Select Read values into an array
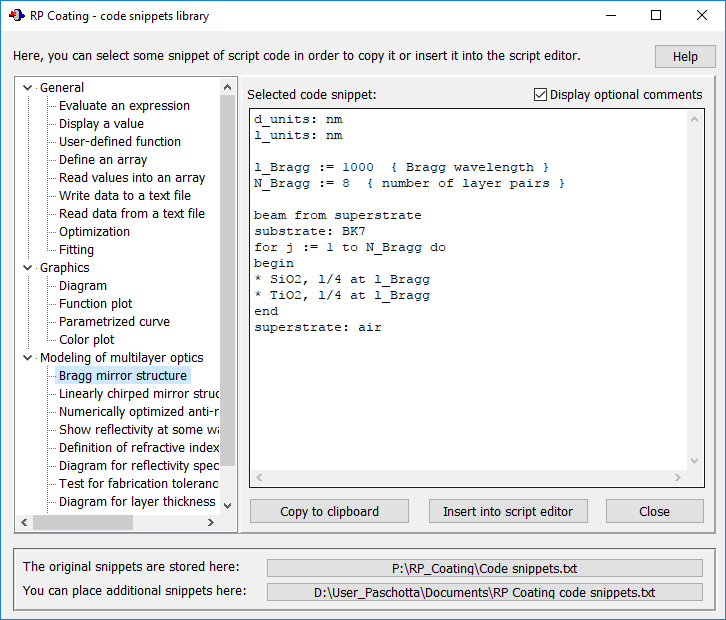 pos(132,178)
